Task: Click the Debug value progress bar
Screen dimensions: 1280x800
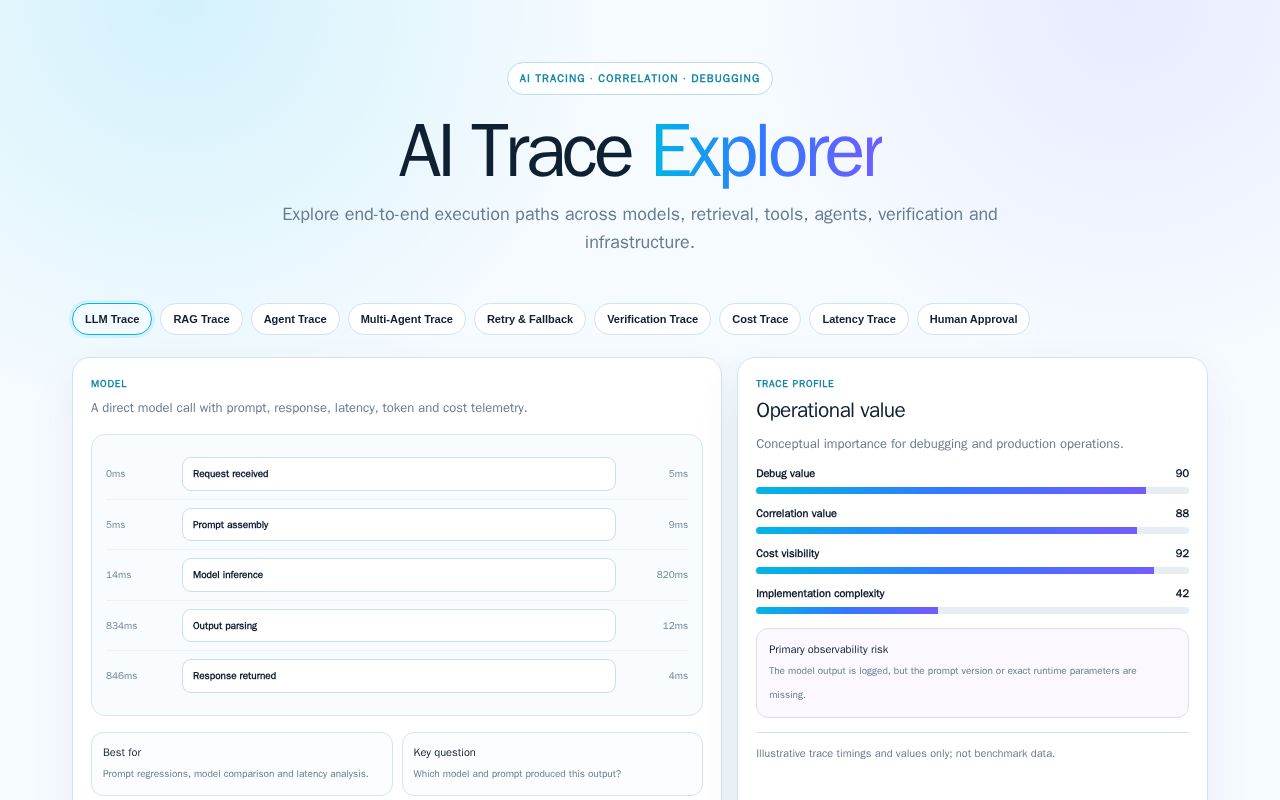Action: [x=972, y=490]
